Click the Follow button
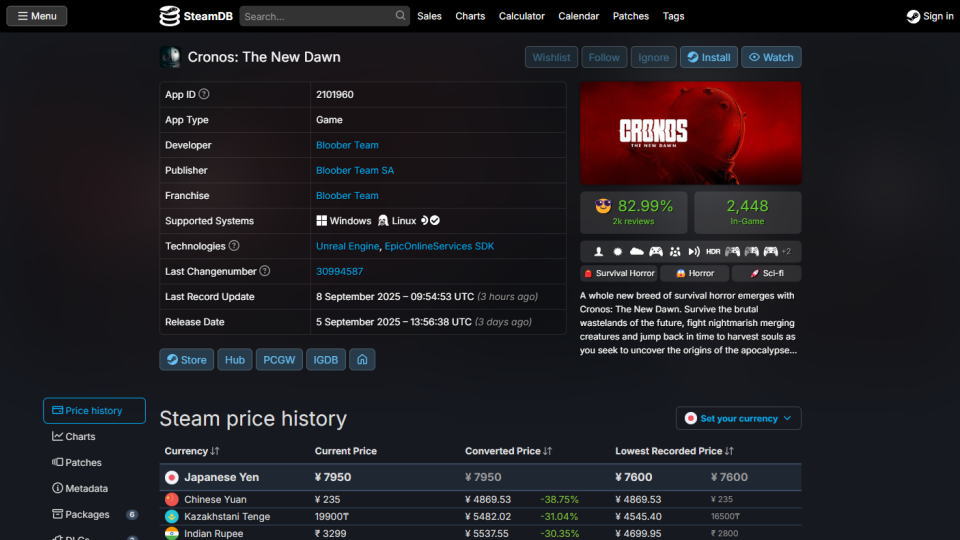The image size is (960, 540). click(x=604, y=57)
